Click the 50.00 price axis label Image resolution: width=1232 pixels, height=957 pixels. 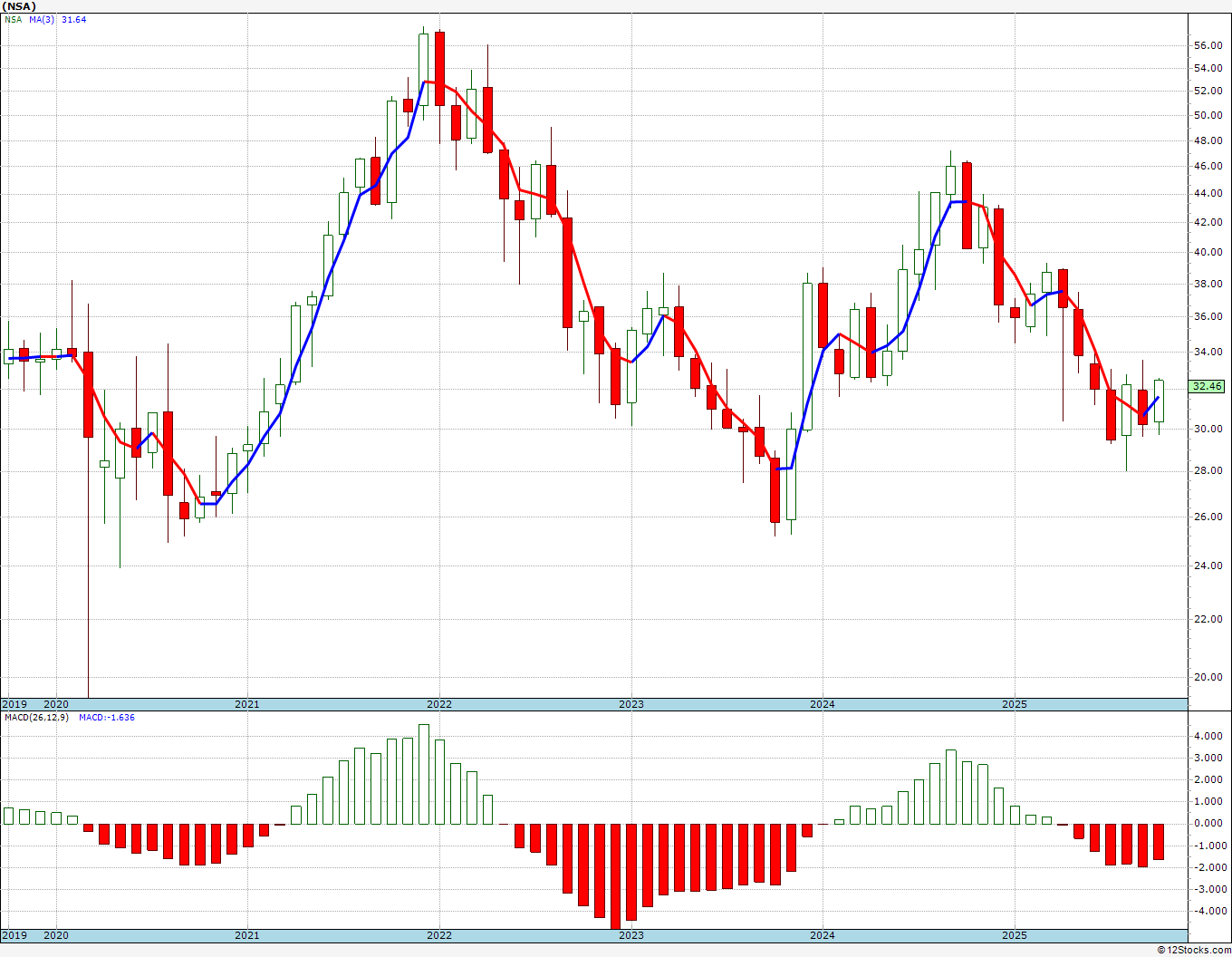[x=1207, y=115]
